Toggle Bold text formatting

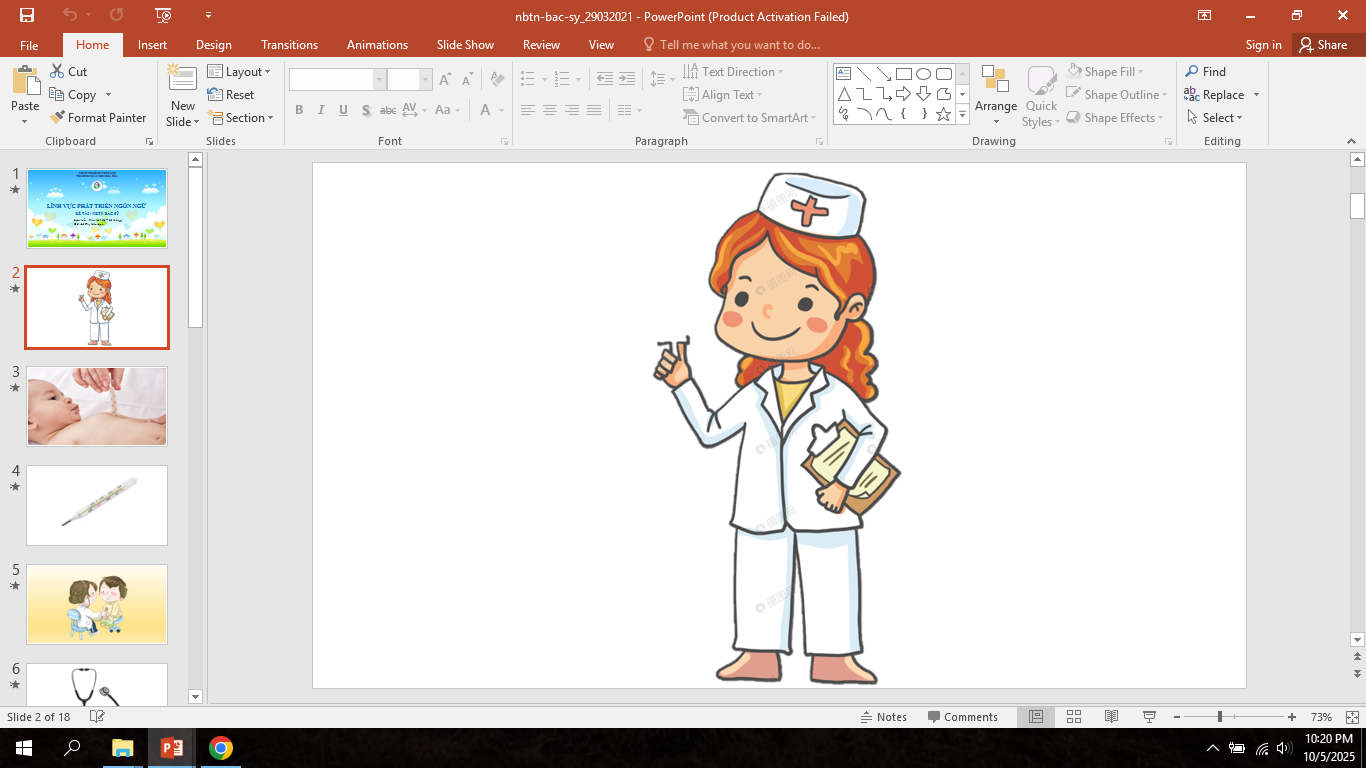click(x=299, y=110)
